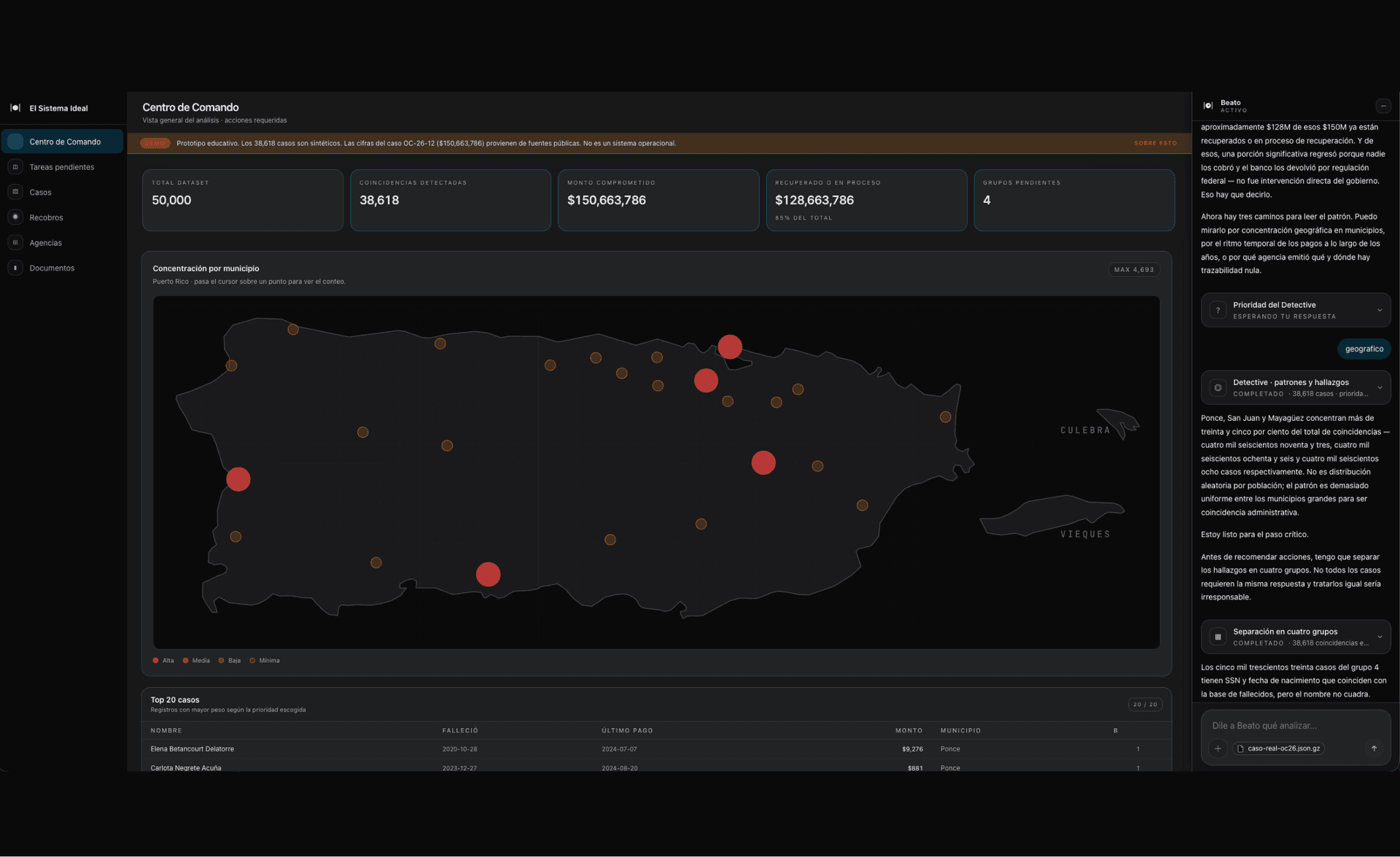1400x857 pixels.
Task: Select the large red marker in east-central interior
Action: [x=763, y=462]
